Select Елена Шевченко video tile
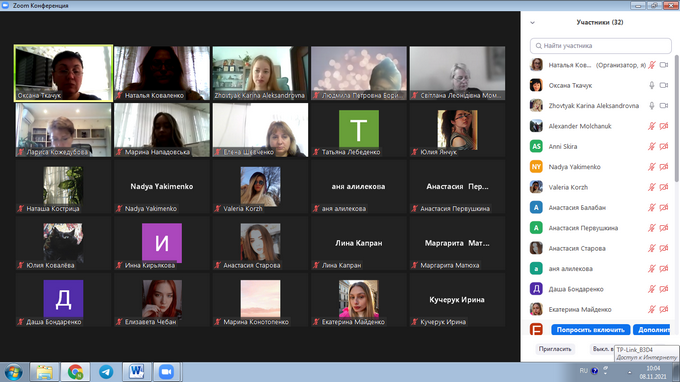Screen dimensions: 680x382 (260, 130)
